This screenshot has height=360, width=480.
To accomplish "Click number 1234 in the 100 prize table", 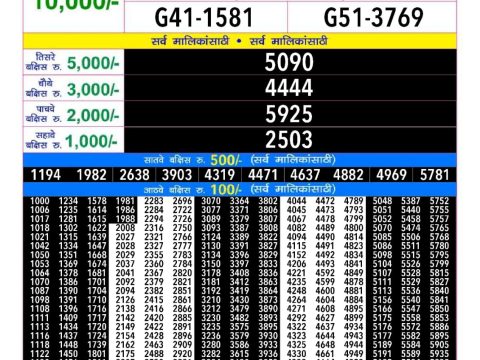I will click(x=68, y=201).
